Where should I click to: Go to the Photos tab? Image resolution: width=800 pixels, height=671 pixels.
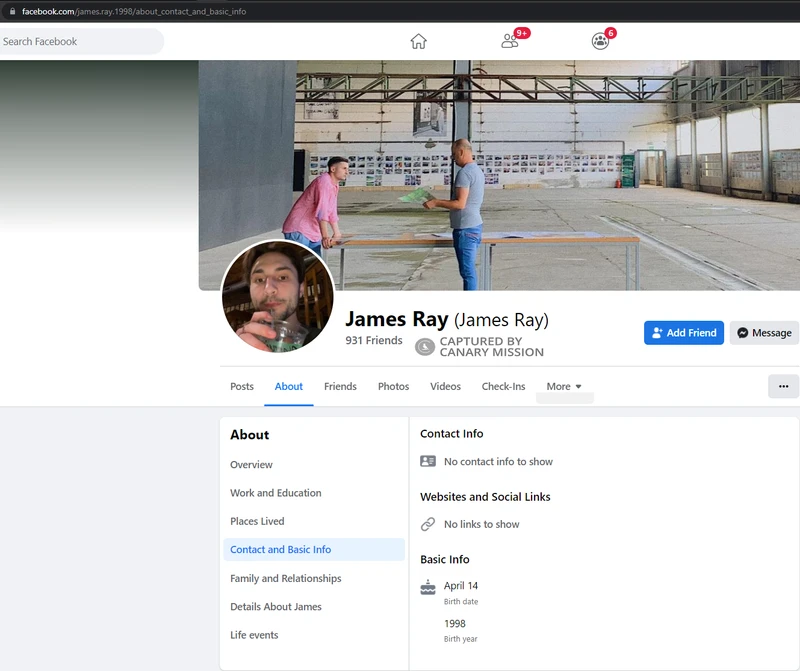coord(393,386)
